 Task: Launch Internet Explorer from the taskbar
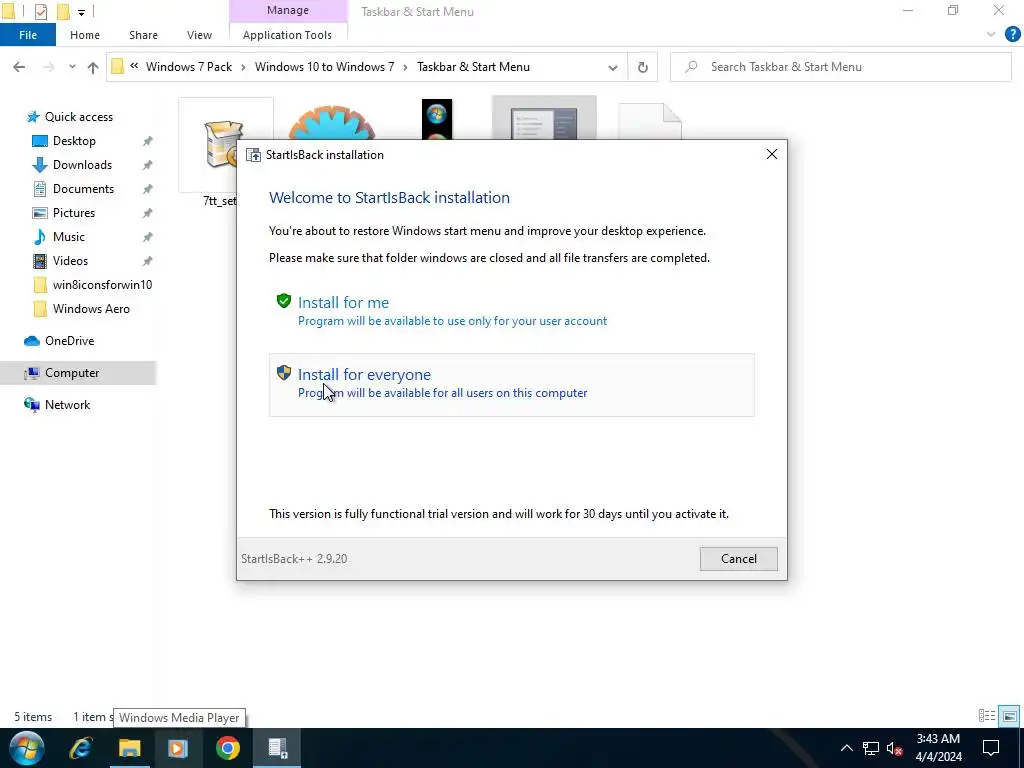point(81,748)
